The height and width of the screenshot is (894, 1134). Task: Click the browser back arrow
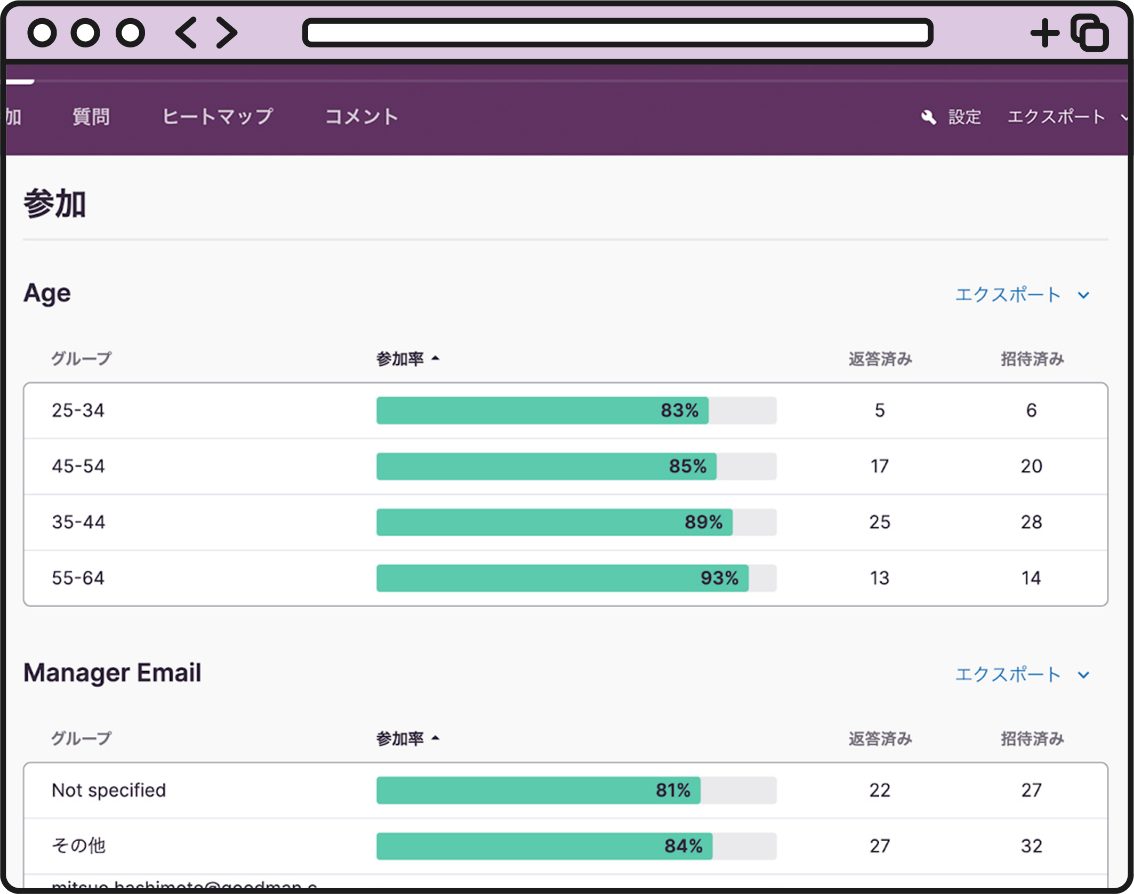[x=186, y=33]
